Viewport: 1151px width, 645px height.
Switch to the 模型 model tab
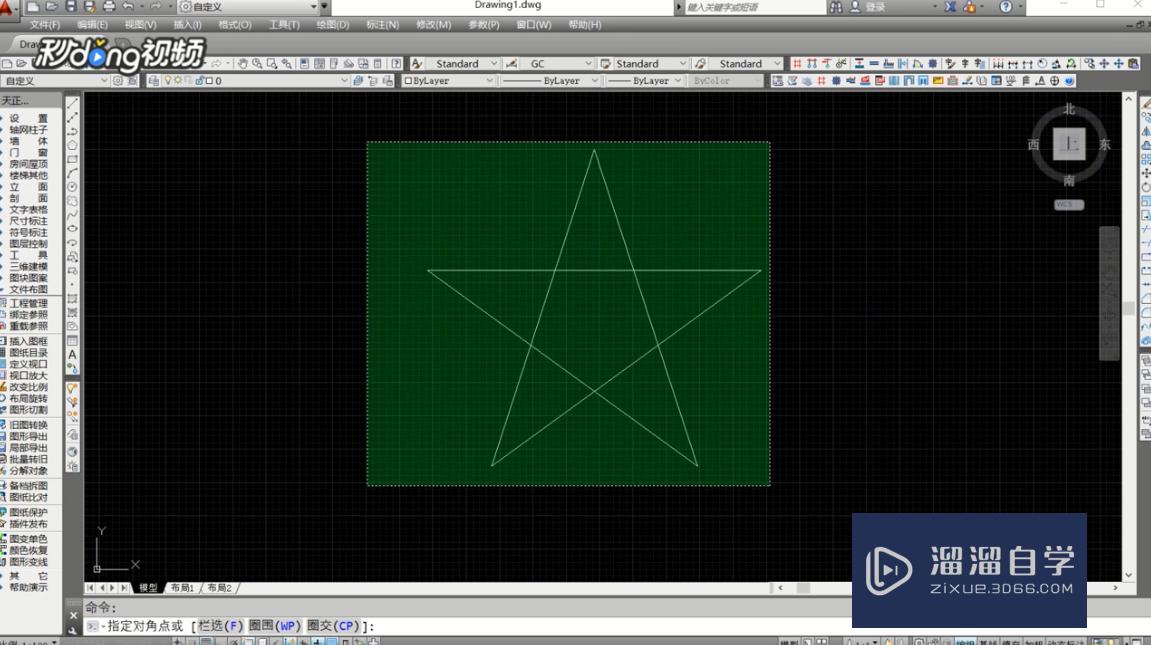pos(148,588)
